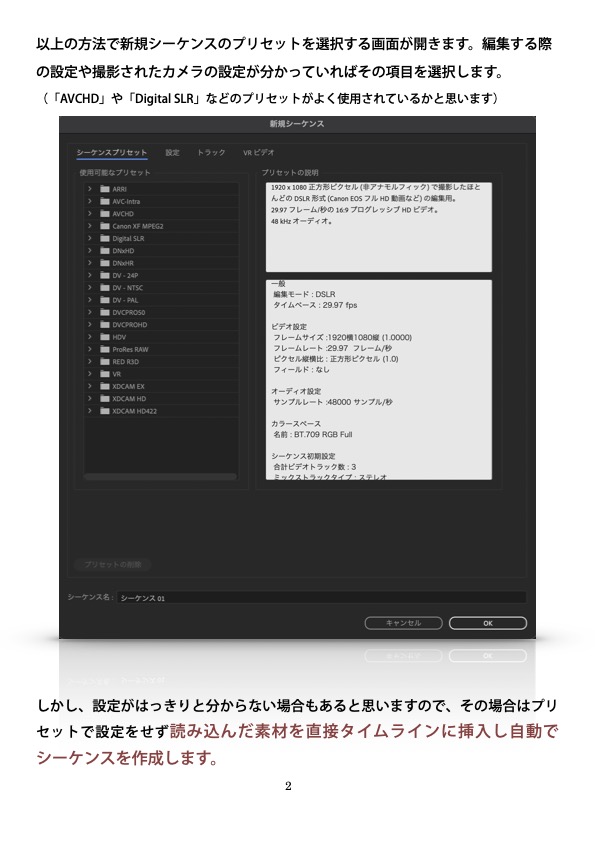Viewport: 595px width, 842px height.
Task: Click the ARRI folder icon
Action: pyautogui.click(x=105, y=189)
